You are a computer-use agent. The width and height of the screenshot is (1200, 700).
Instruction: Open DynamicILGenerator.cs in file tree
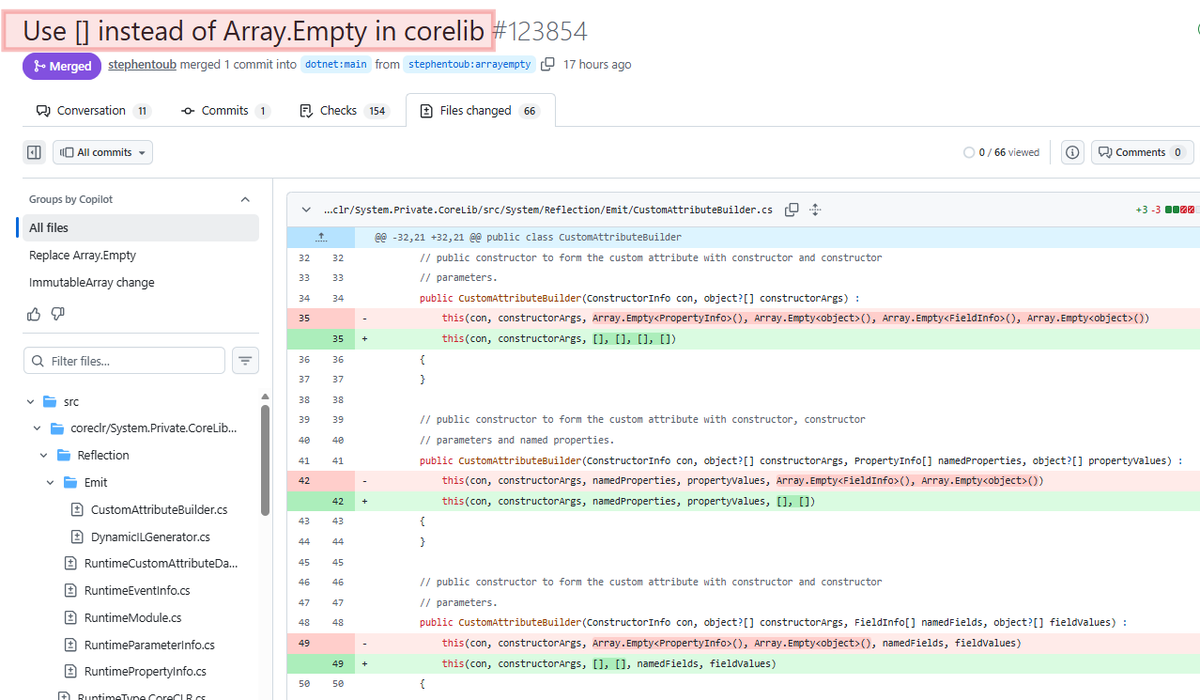[150, 536]
